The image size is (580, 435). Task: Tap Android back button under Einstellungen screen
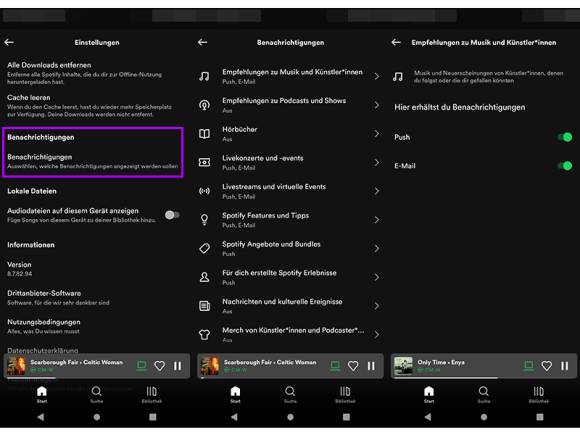(41, 417)
